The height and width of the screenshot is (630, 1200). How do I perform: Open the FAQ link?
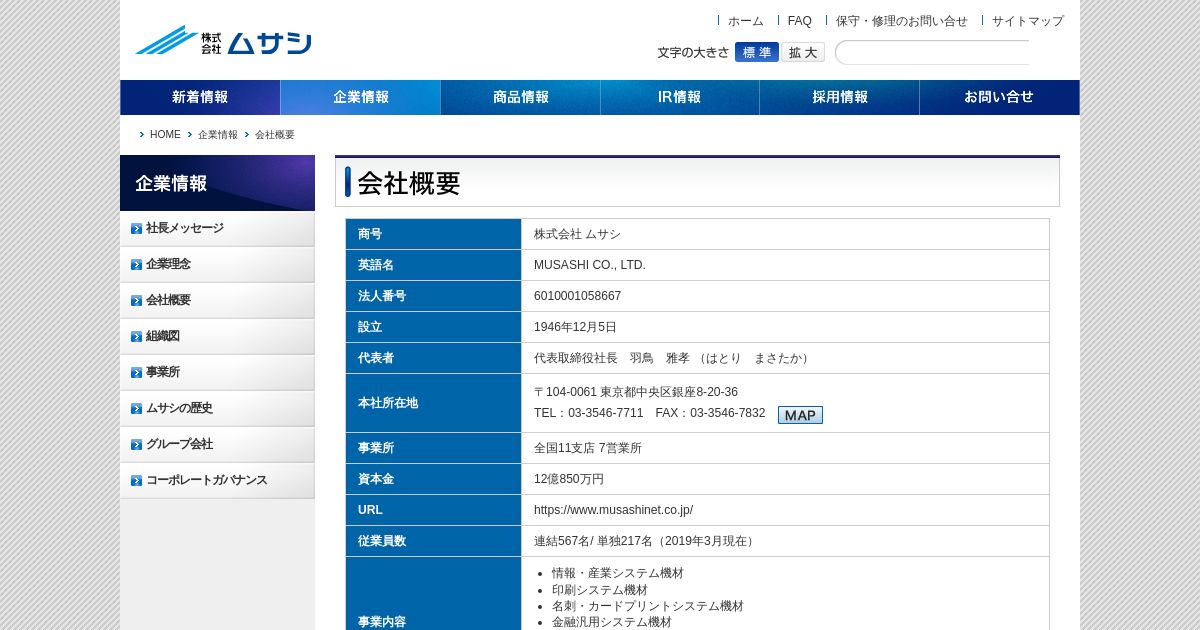(799, 21)
